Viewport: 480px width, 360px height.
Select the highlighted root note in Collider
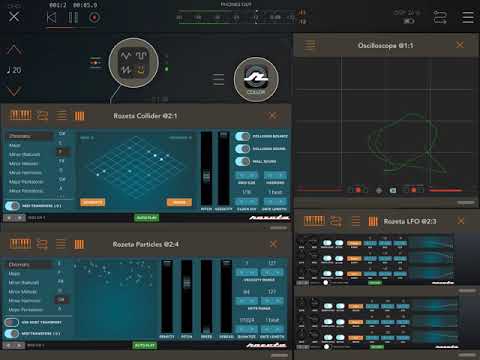[x=62, y=152]
